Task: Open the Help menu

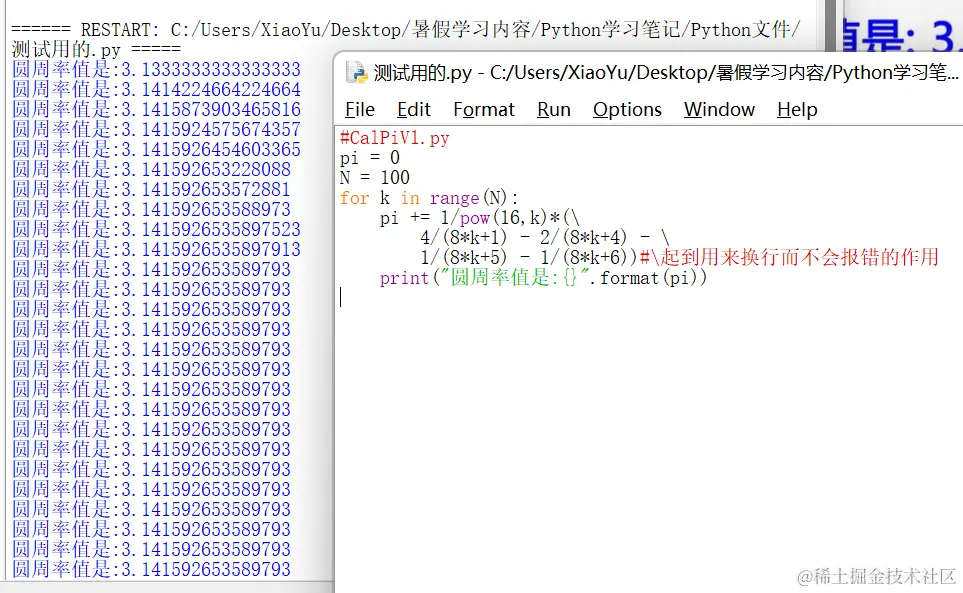Action: [x=796, y=109]
